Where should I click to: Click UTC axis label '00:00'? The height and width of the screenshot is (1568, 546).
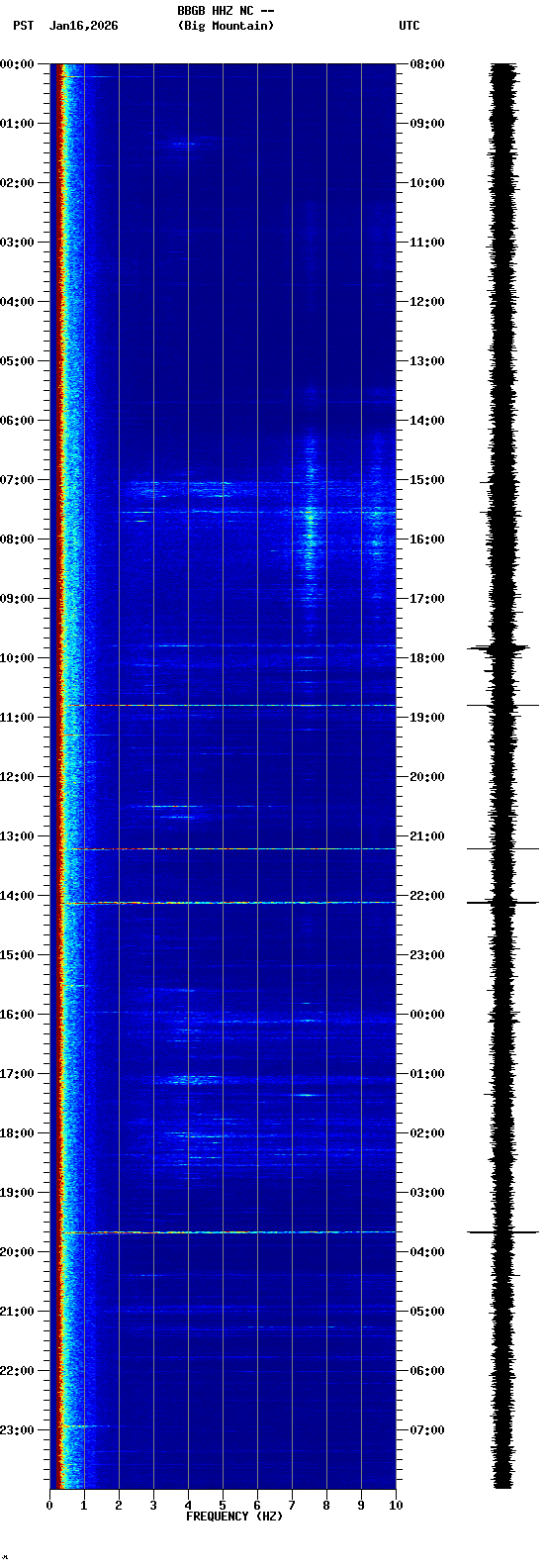click(x=427, y=1015)
